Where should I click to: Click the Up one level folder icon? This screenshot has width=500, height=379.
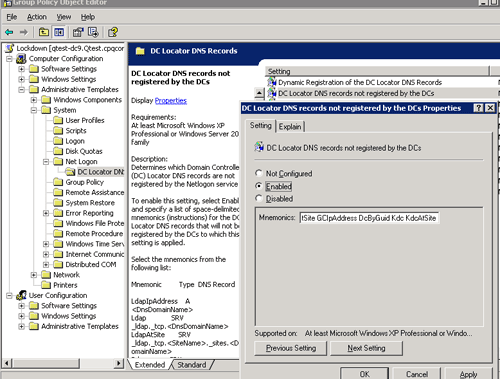[44, 32]
